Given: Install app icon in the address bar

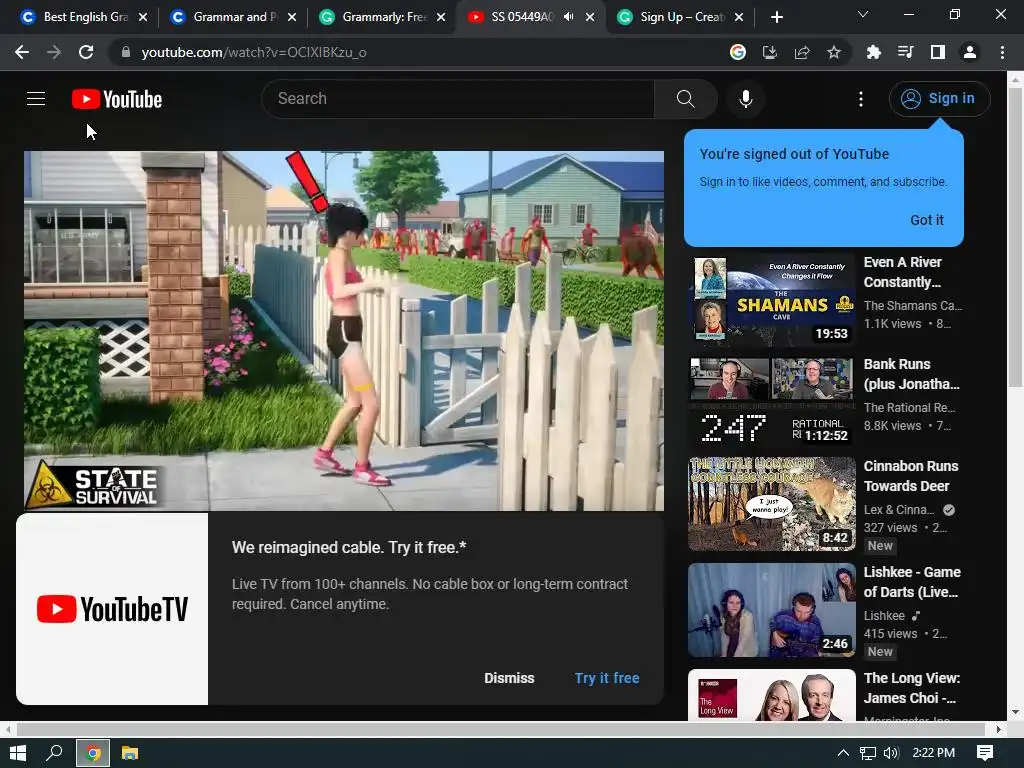Looking at the screenshot, I should pyautogui.click(x=770, y=52).
